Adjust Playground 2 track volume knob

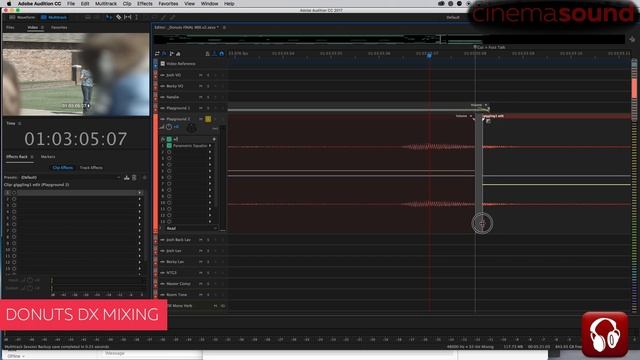pyautogui.click(x=169, y=127)
